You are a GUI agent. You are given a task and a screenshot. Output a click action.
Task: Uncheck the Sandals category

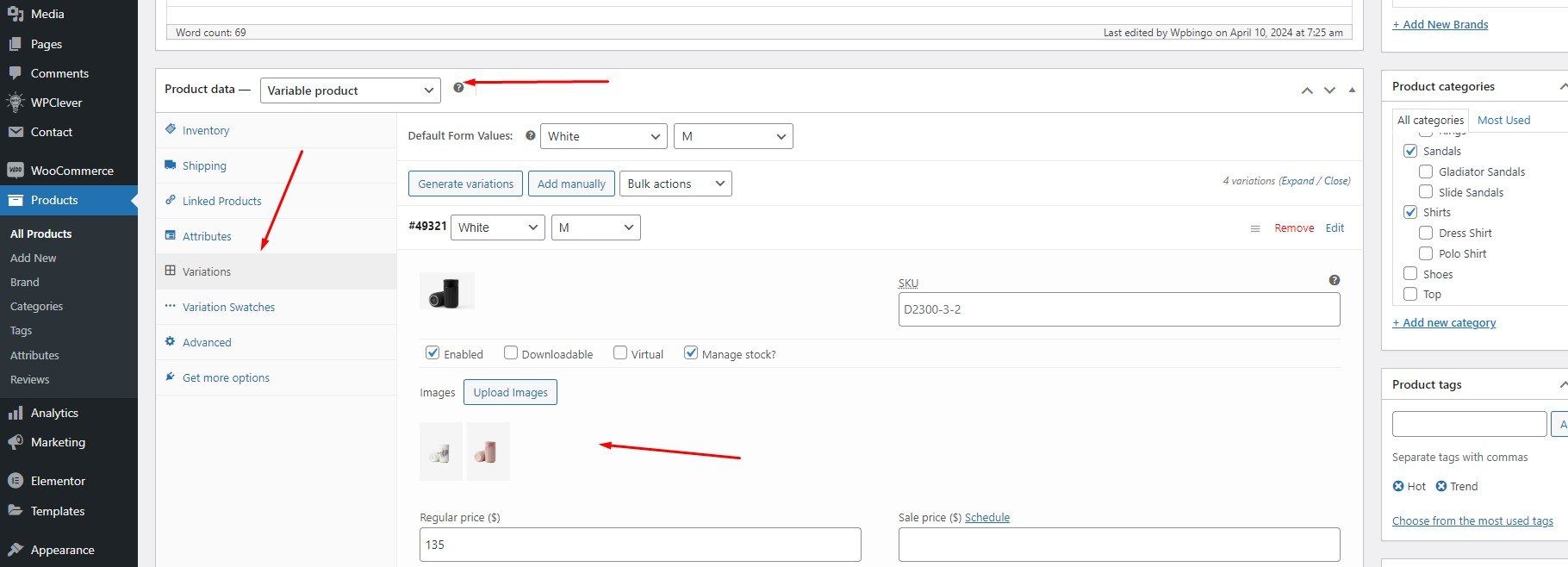[1410, 151]
